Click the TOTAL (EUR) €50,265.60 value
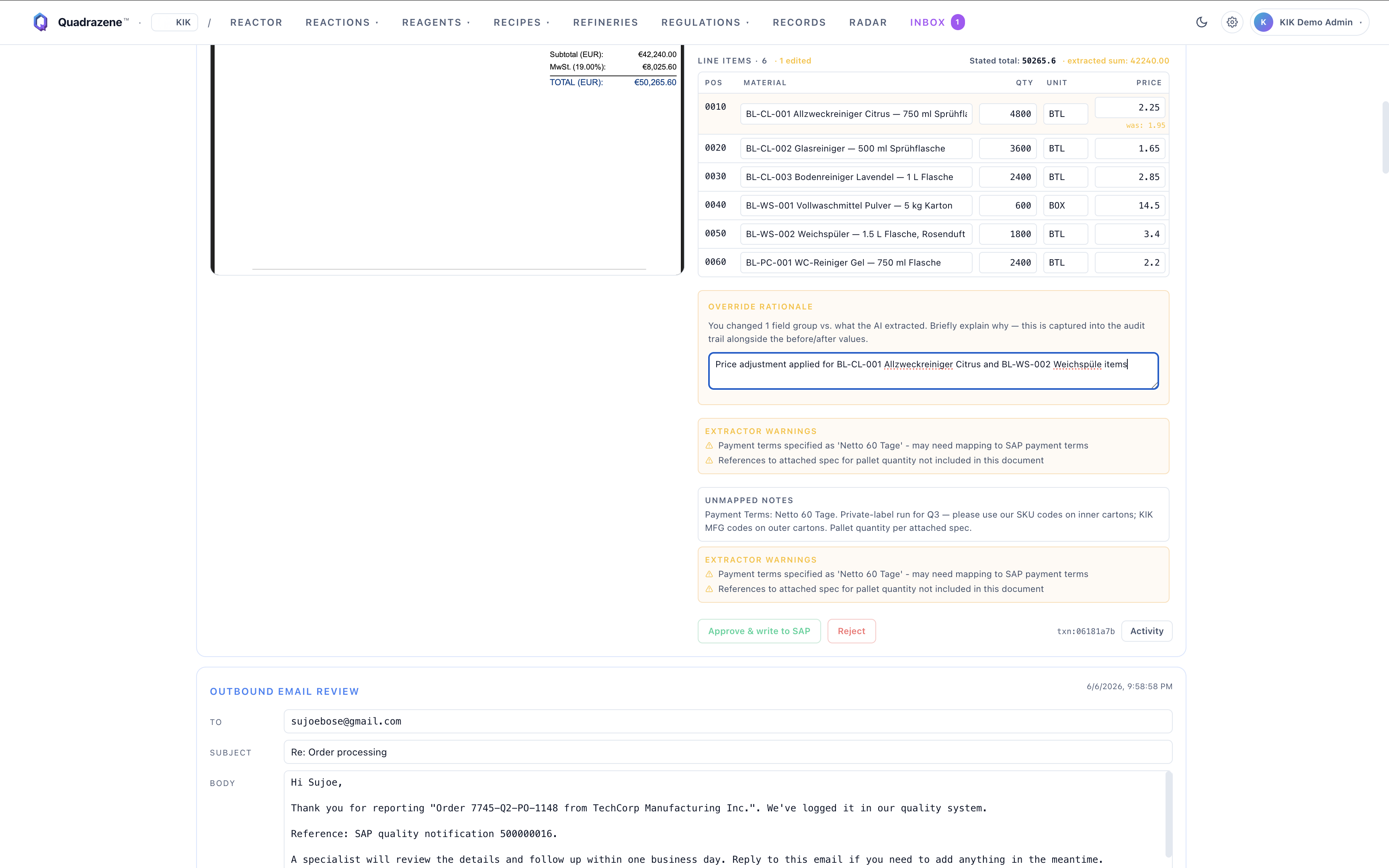 [655, 82]
